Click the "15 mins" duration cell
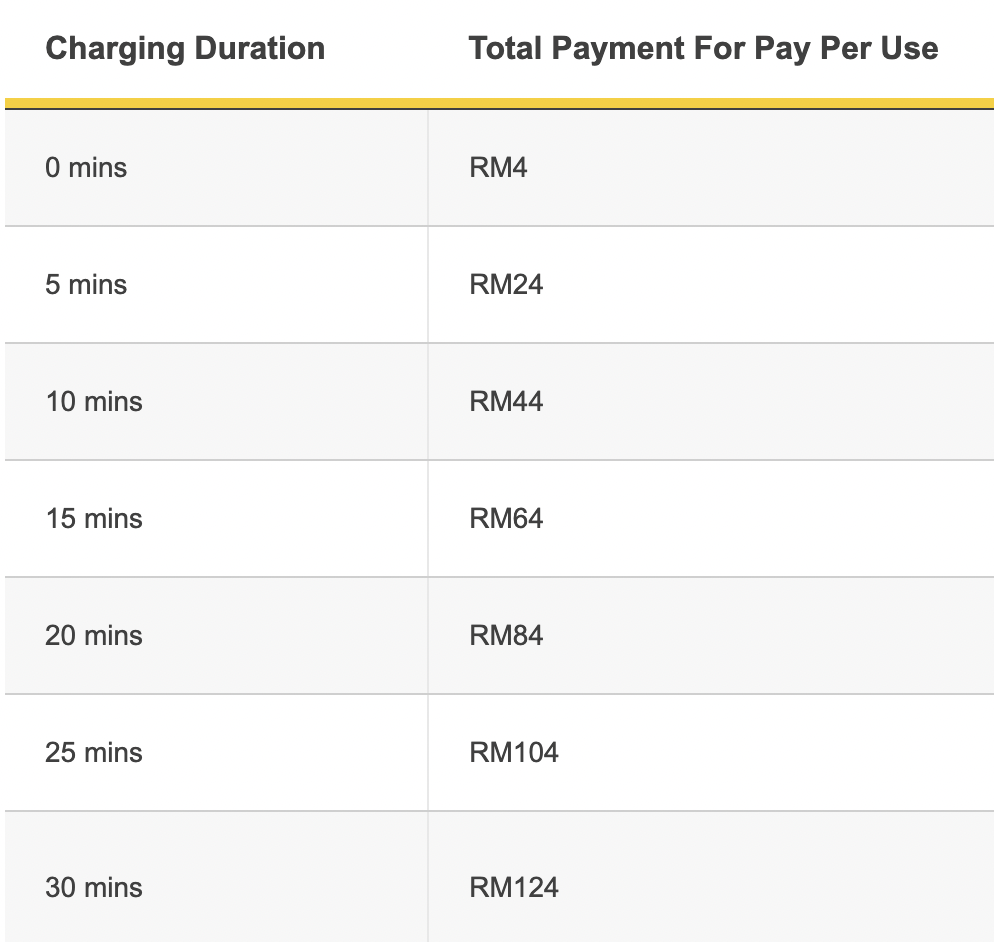 94,519
